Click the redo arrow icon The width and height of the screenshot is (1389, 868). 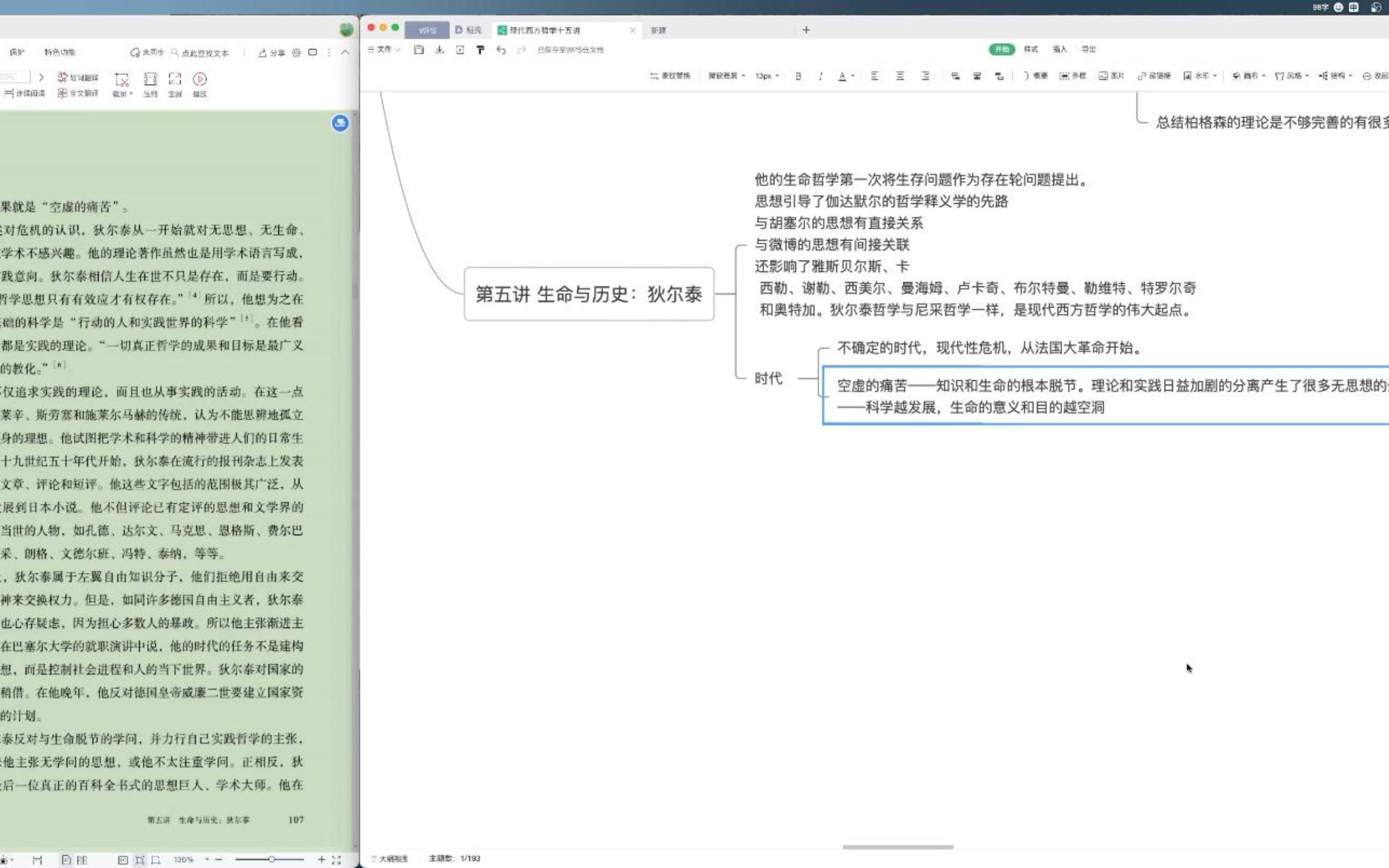(x=521, y=50)
